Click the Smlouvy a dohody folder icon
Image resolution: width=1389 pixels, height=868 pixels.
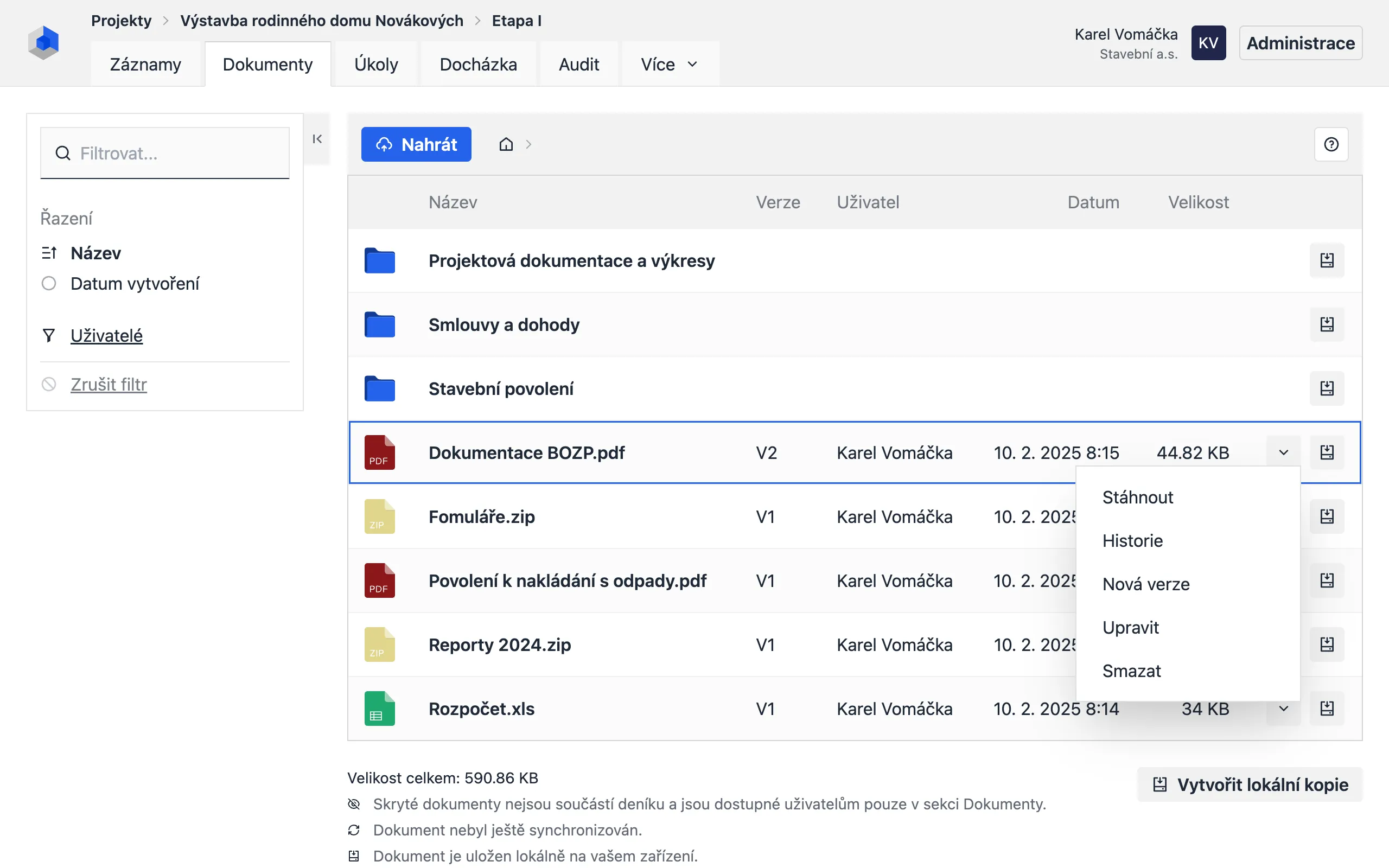[379, 324]
